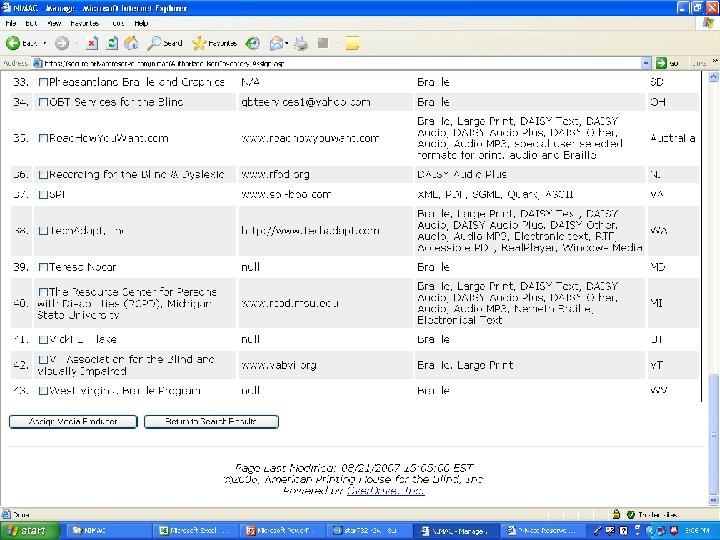Click the http://www.techadapt.com website cell
The height and width of the screenshot is (540, 720).
click(326, 231)
